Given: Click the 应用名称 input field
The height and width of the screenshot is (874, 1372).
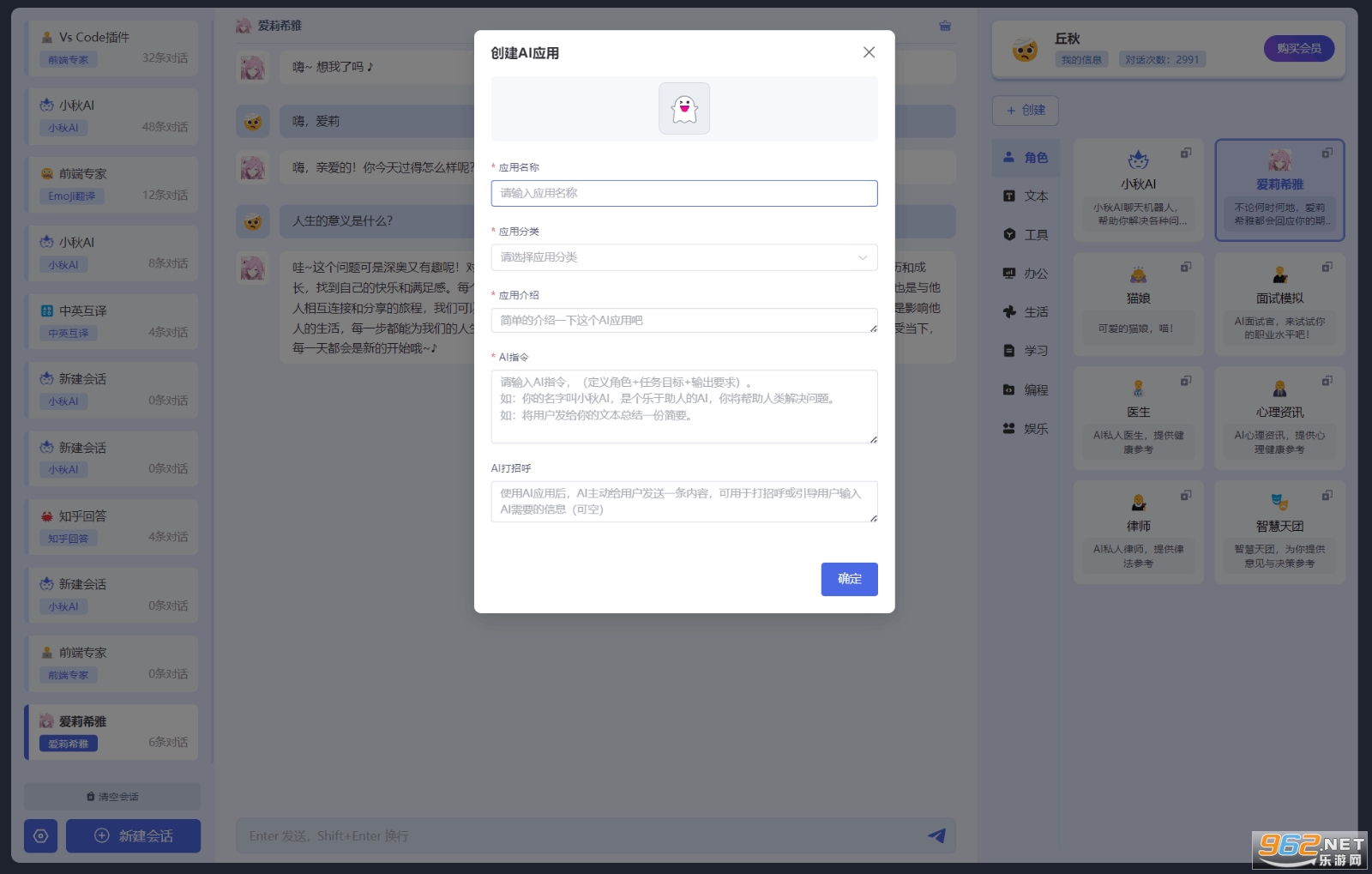Looking at the screenshot, I should click(683, 193).
